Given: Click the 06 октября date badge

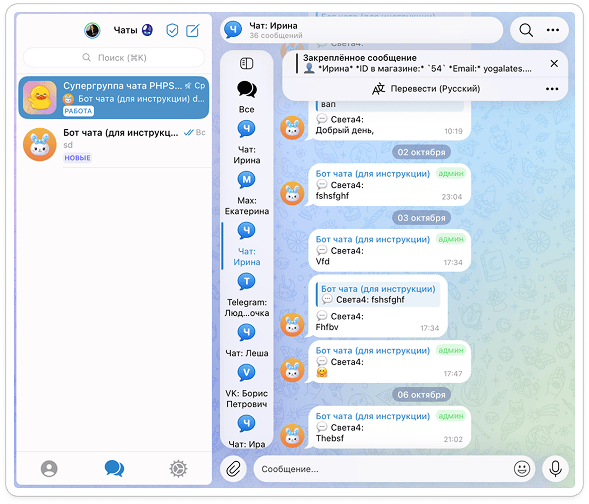Looking at the screenshot, I should pos(421,395).
